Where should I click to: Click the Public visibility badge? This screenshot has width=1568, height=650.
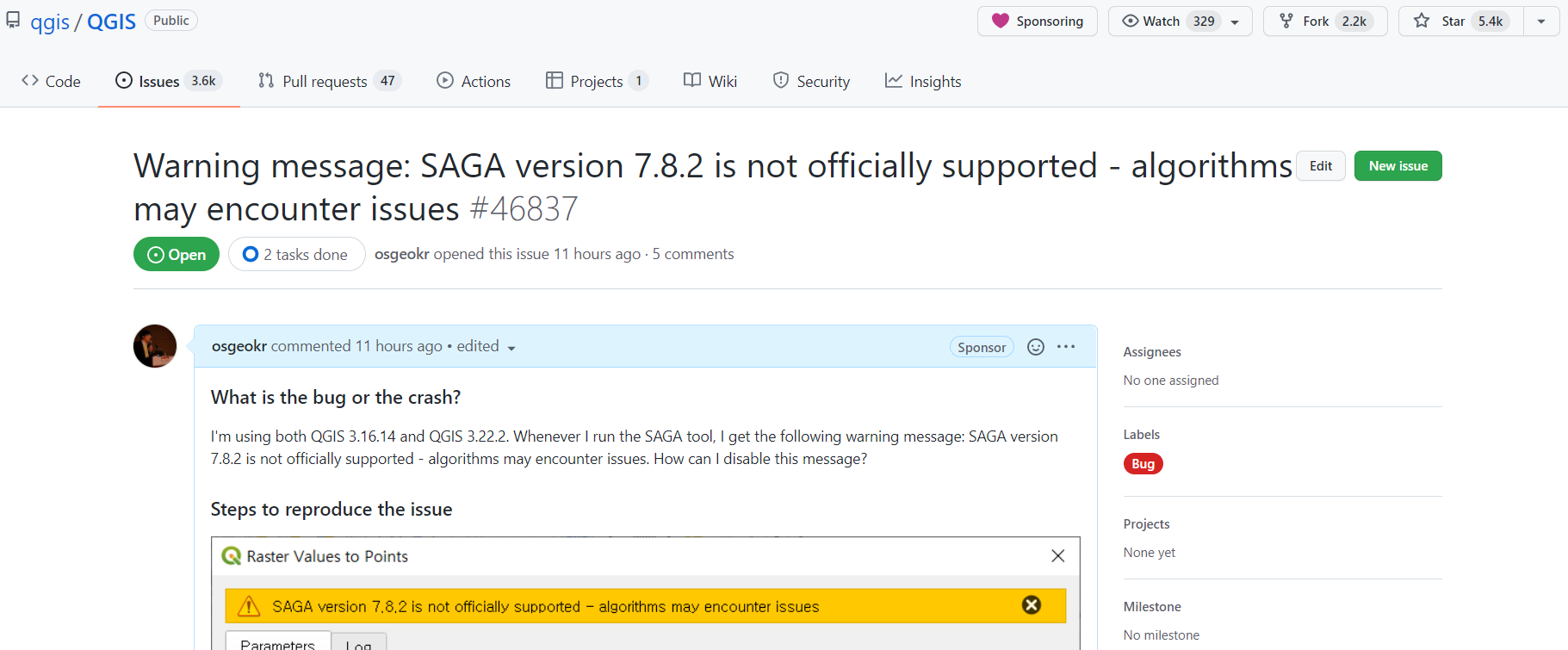[171, 21]
